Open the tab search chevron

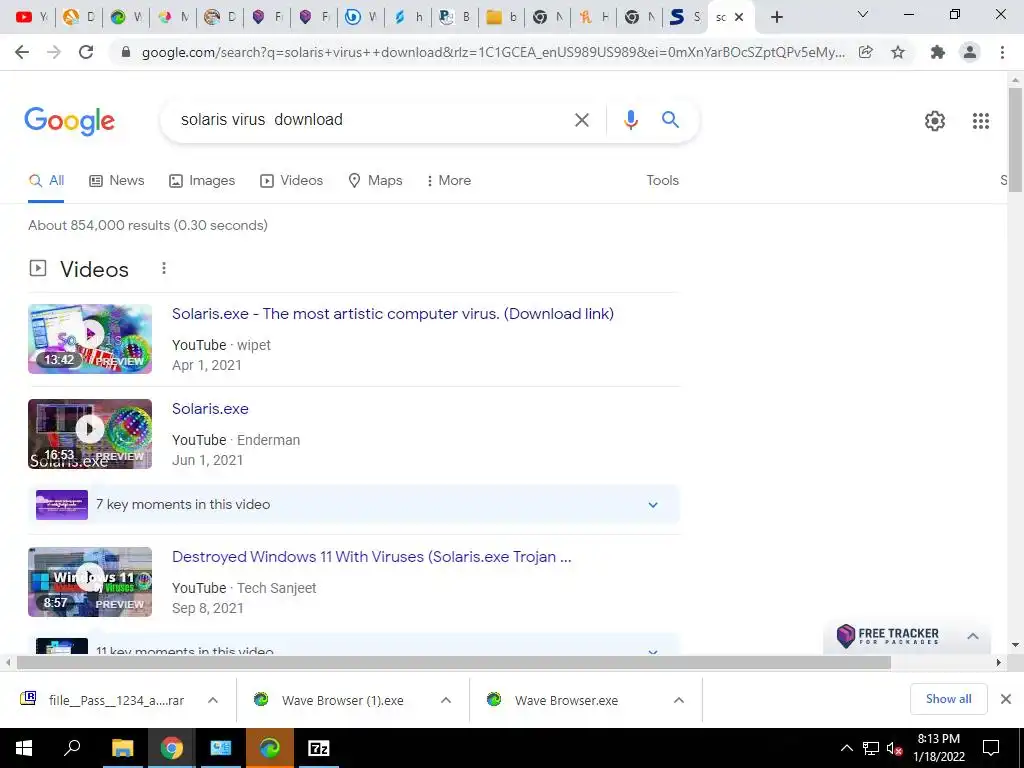point(863,14)
